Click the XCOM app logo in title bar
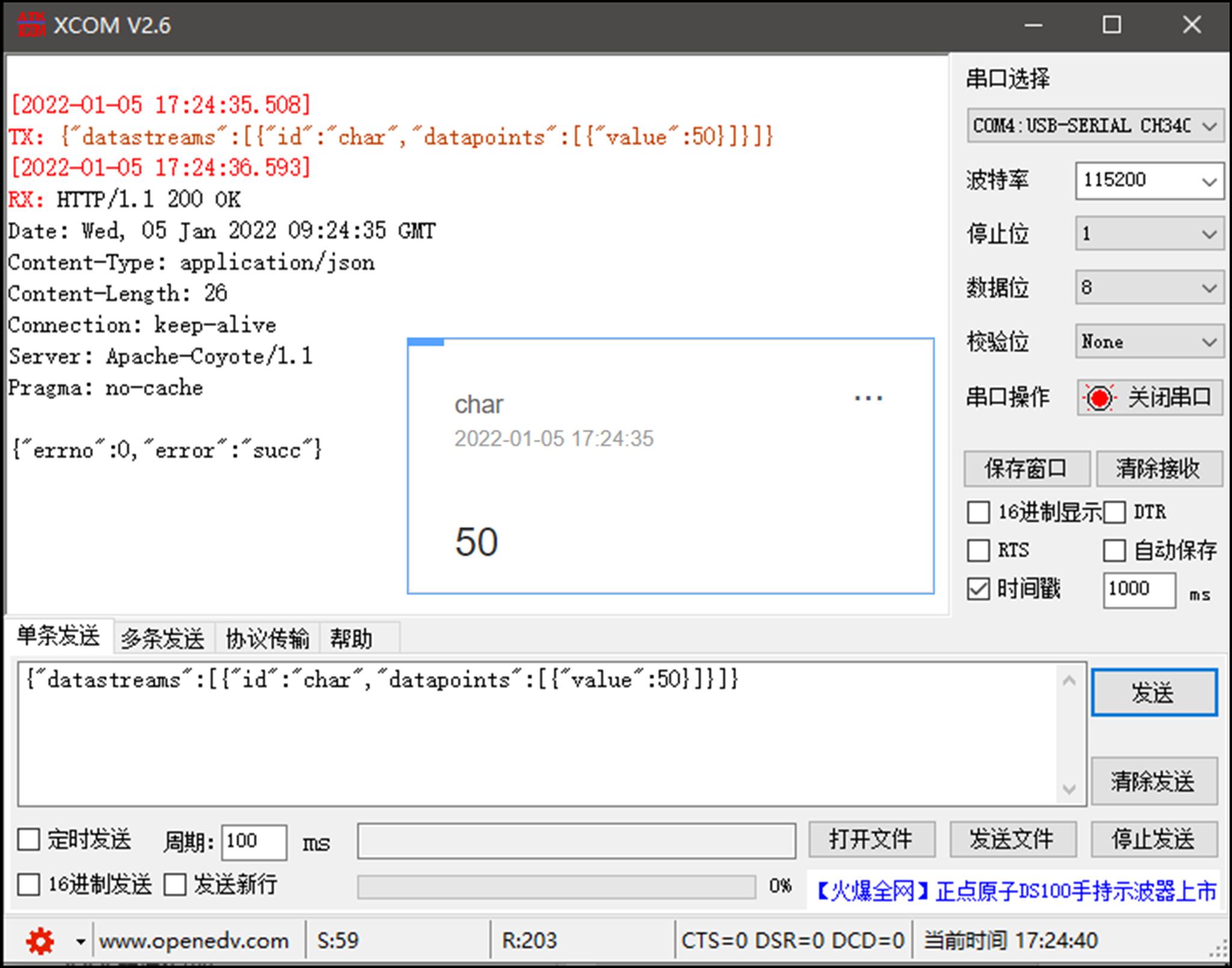The image size is (1232, 968). click(31, 25)
